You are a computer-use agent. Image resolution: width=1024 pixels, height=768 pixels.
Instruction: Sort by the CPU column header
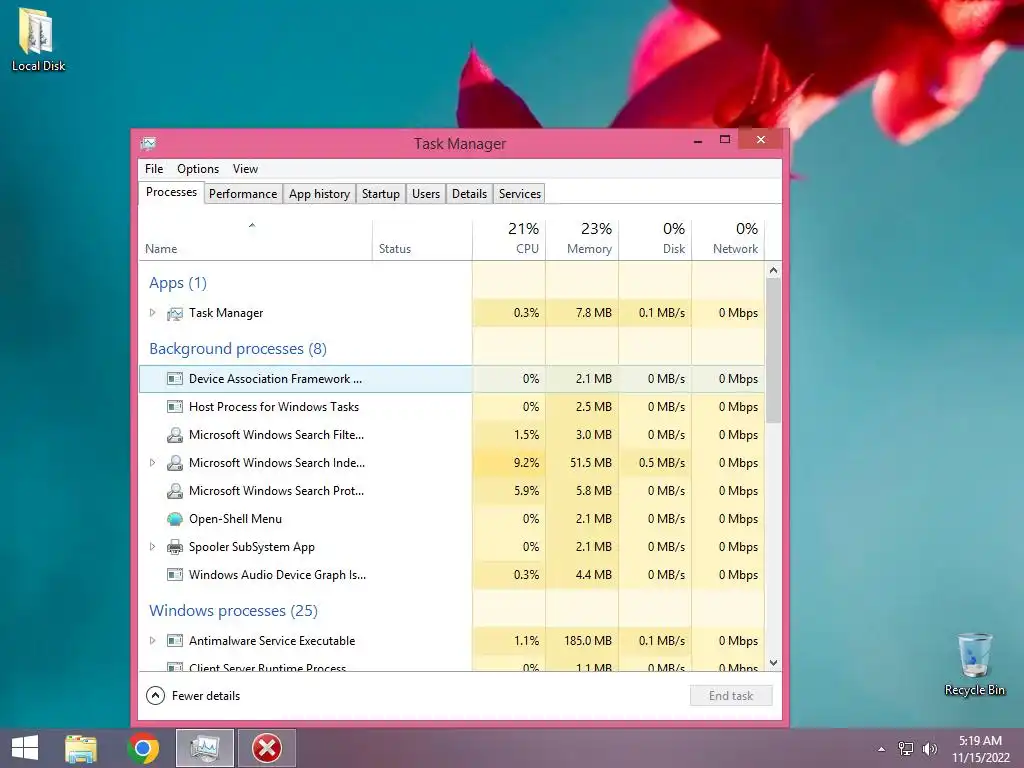point(509,240)
